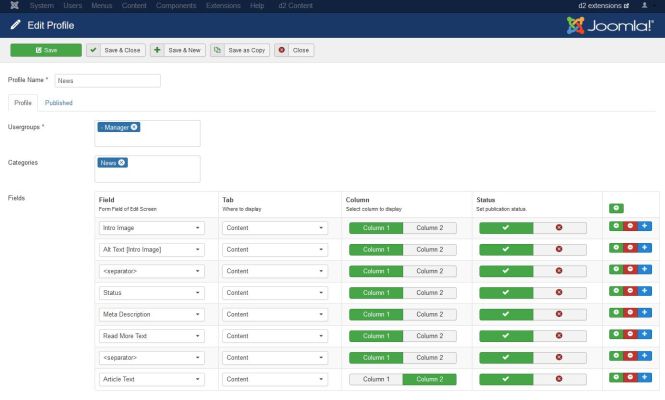Open the d2 Content menu
This screenshot has height=400, width=665.
pyautogui.click(x=296, y=6)
